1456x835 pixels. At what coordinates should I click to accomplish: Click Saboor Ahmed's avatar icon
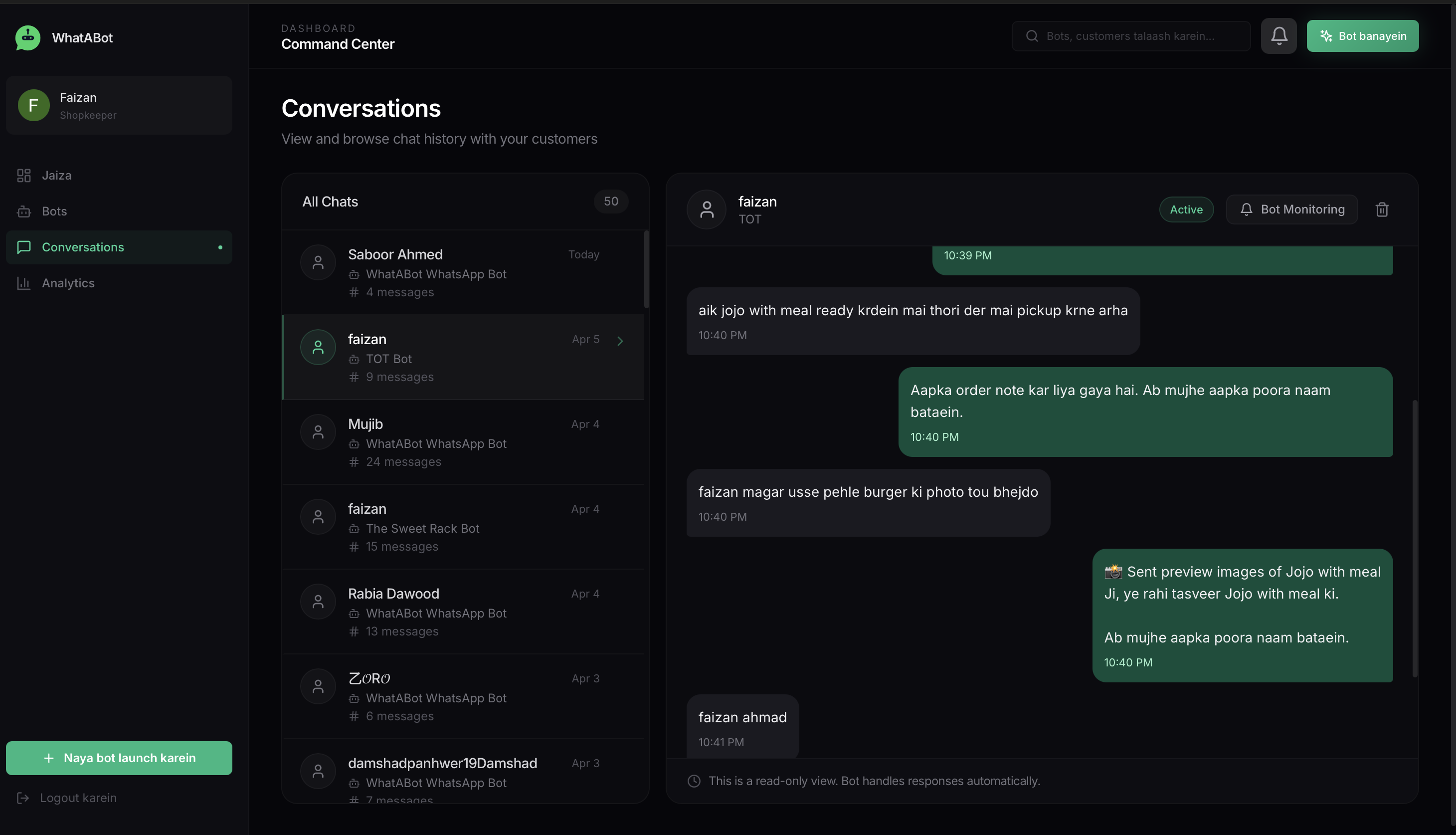318,263
